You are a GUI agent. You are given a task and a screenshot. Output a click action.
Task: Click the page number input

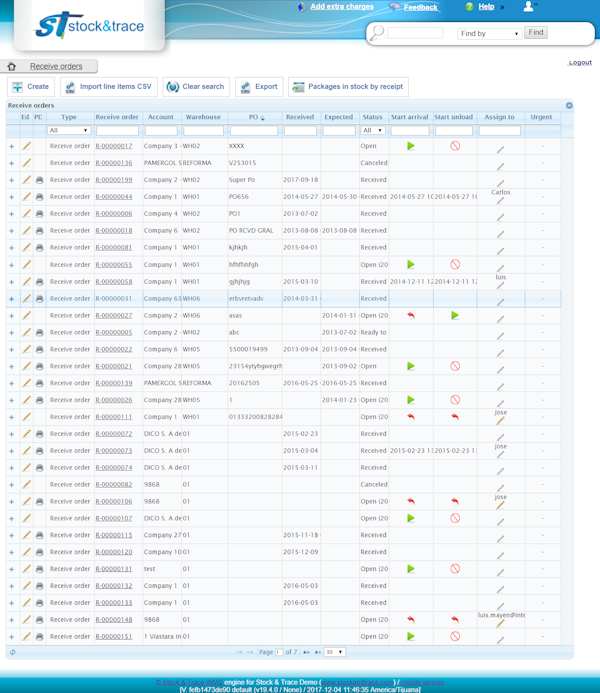pyautogui.click(x=279, y=652)
